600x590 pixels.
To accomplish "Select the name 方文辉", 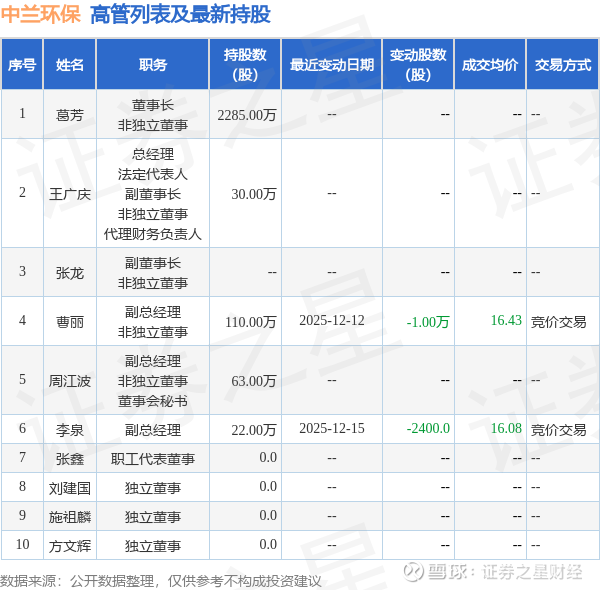I will (x=70, y=546).
